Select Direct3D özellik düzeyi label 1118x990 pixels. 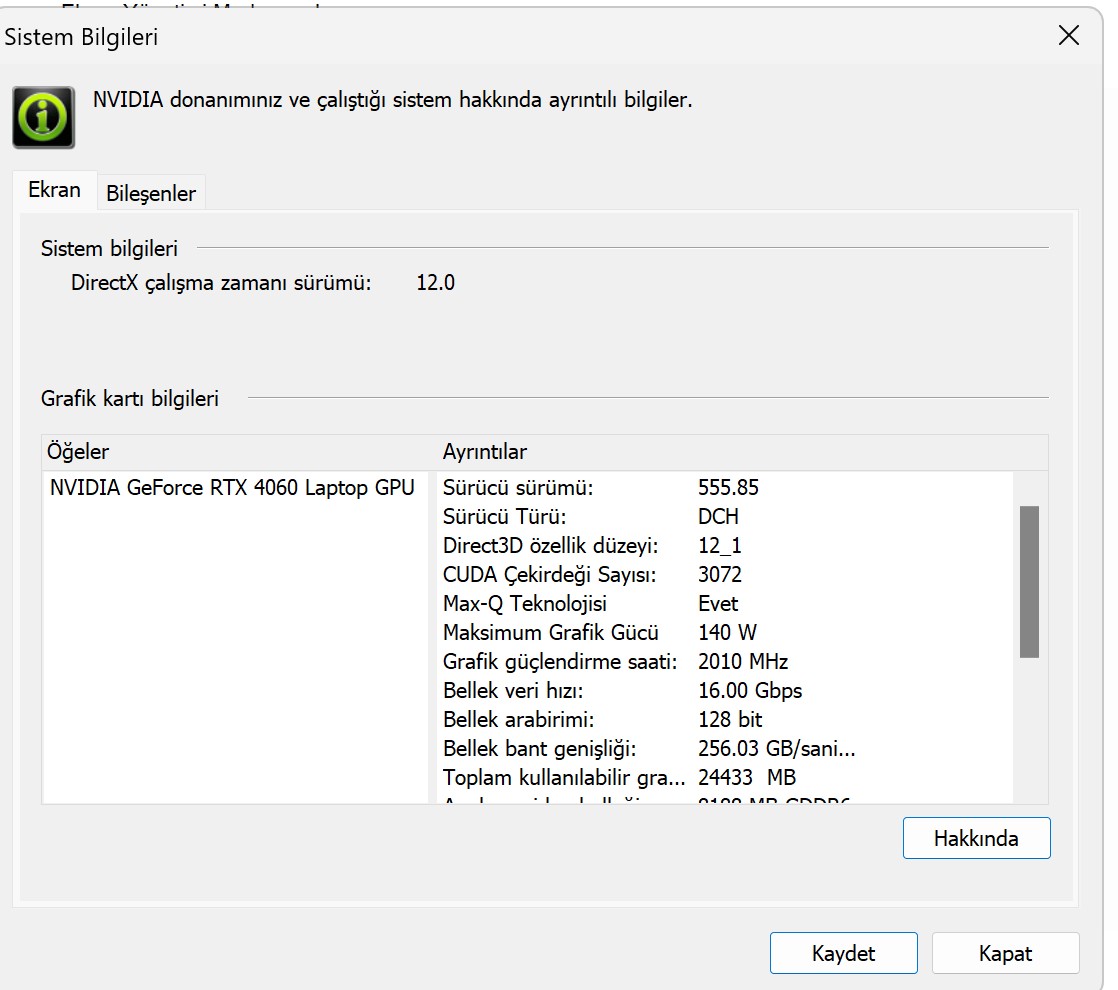pyautogui.click(x=550, y=546)
